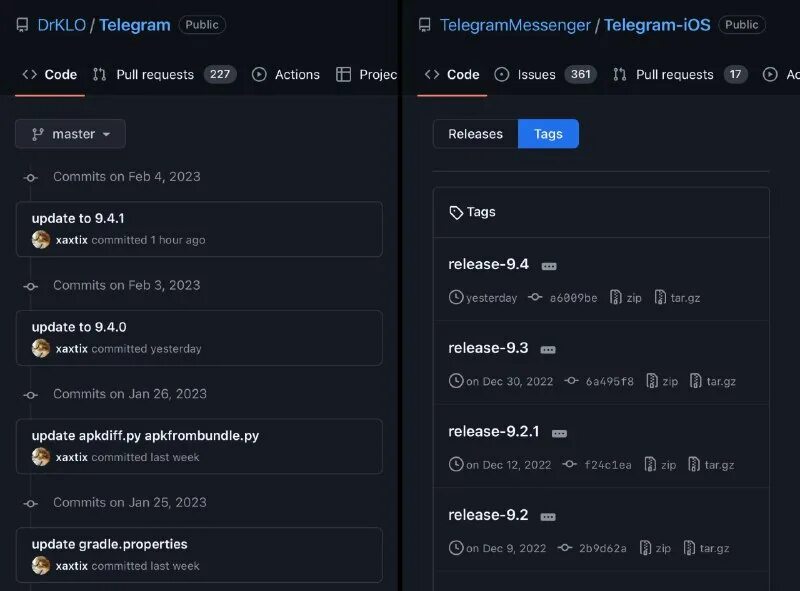Expand ellipsis details for release-9.2.1
Image resolution: width=800 pixels, height=591 pixels.
pos(559,434)
